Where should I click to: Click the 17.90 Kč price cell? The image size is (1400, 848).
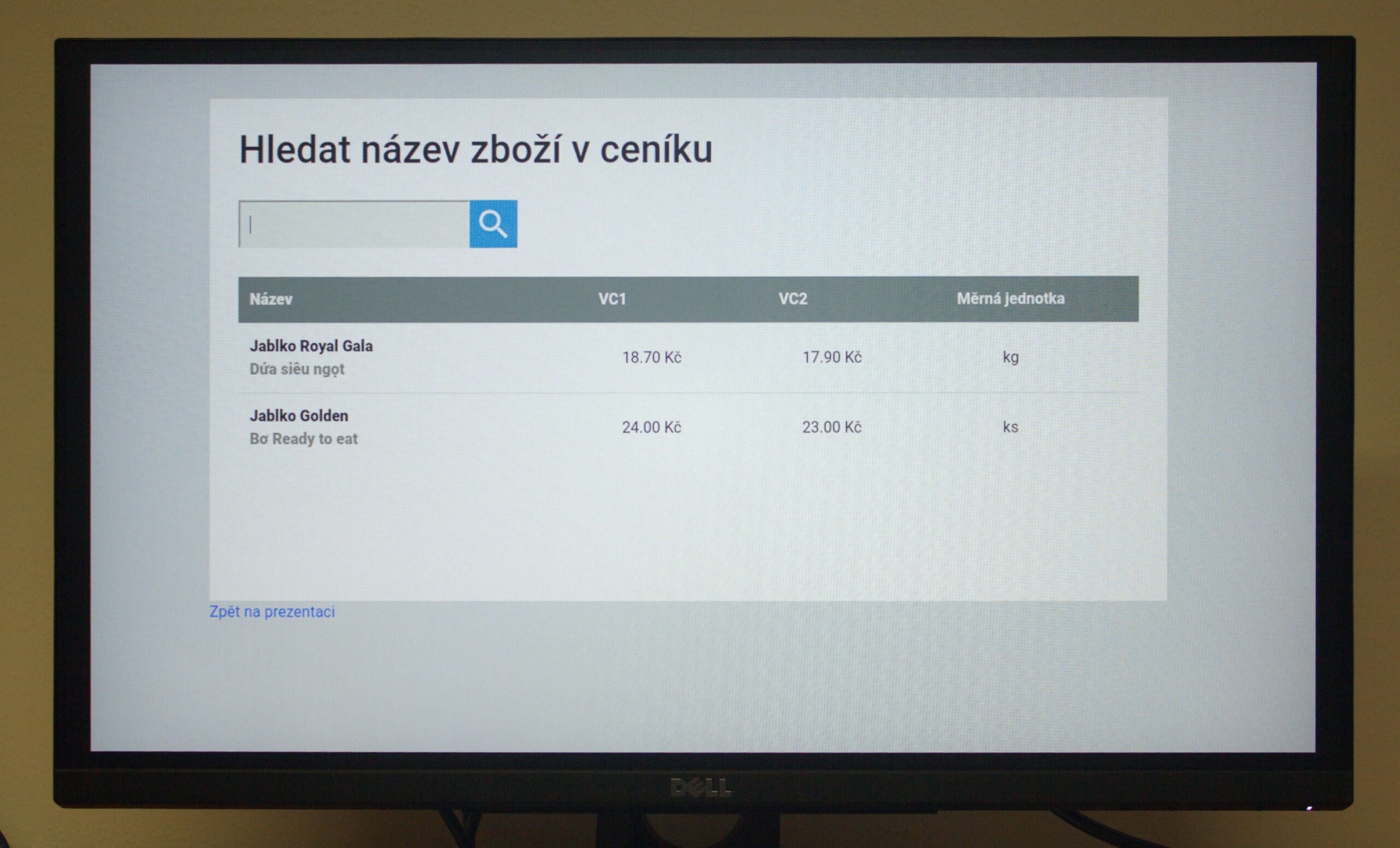pyautogui.click(x=832, y=357)
